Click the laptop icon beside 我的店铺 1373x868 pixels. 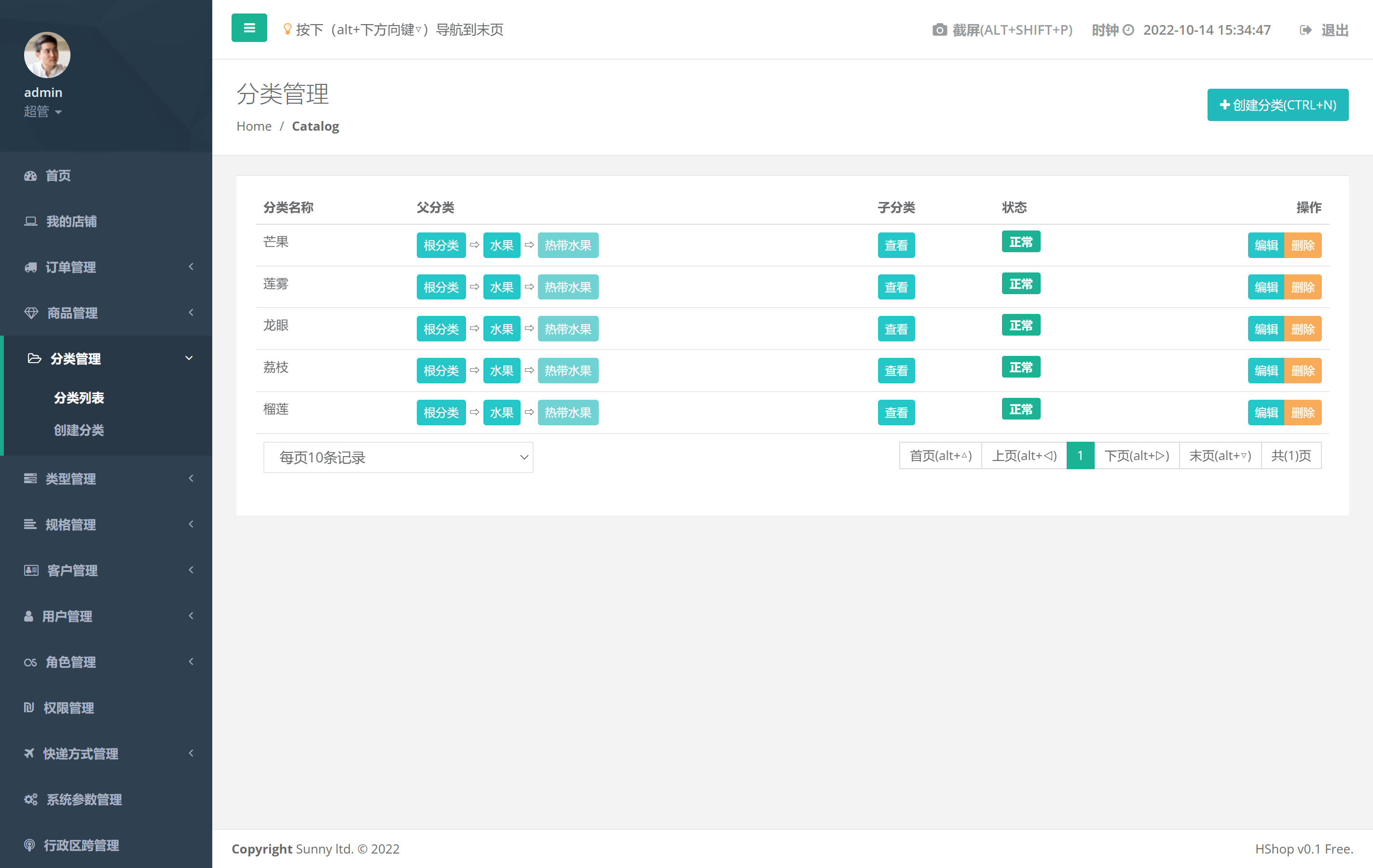tap(31, 221)
